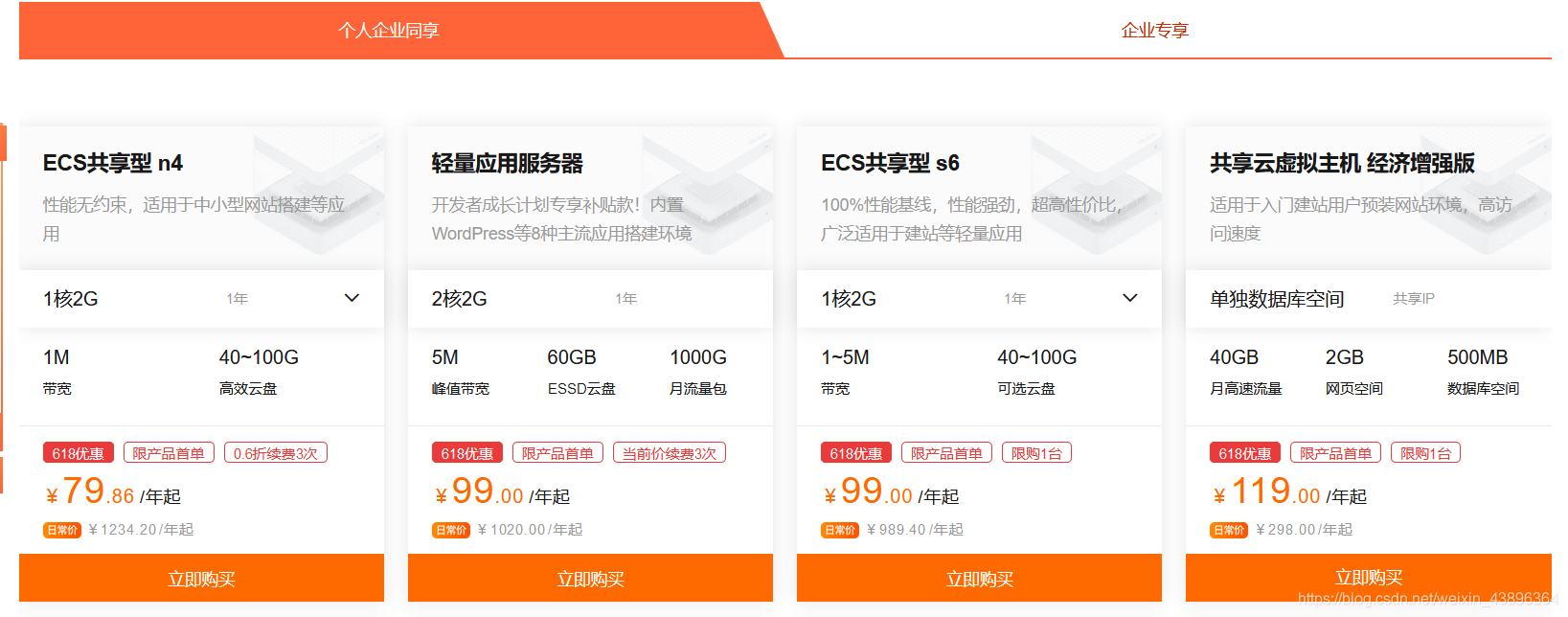Click the ECS共享型 n4 title

113,163
